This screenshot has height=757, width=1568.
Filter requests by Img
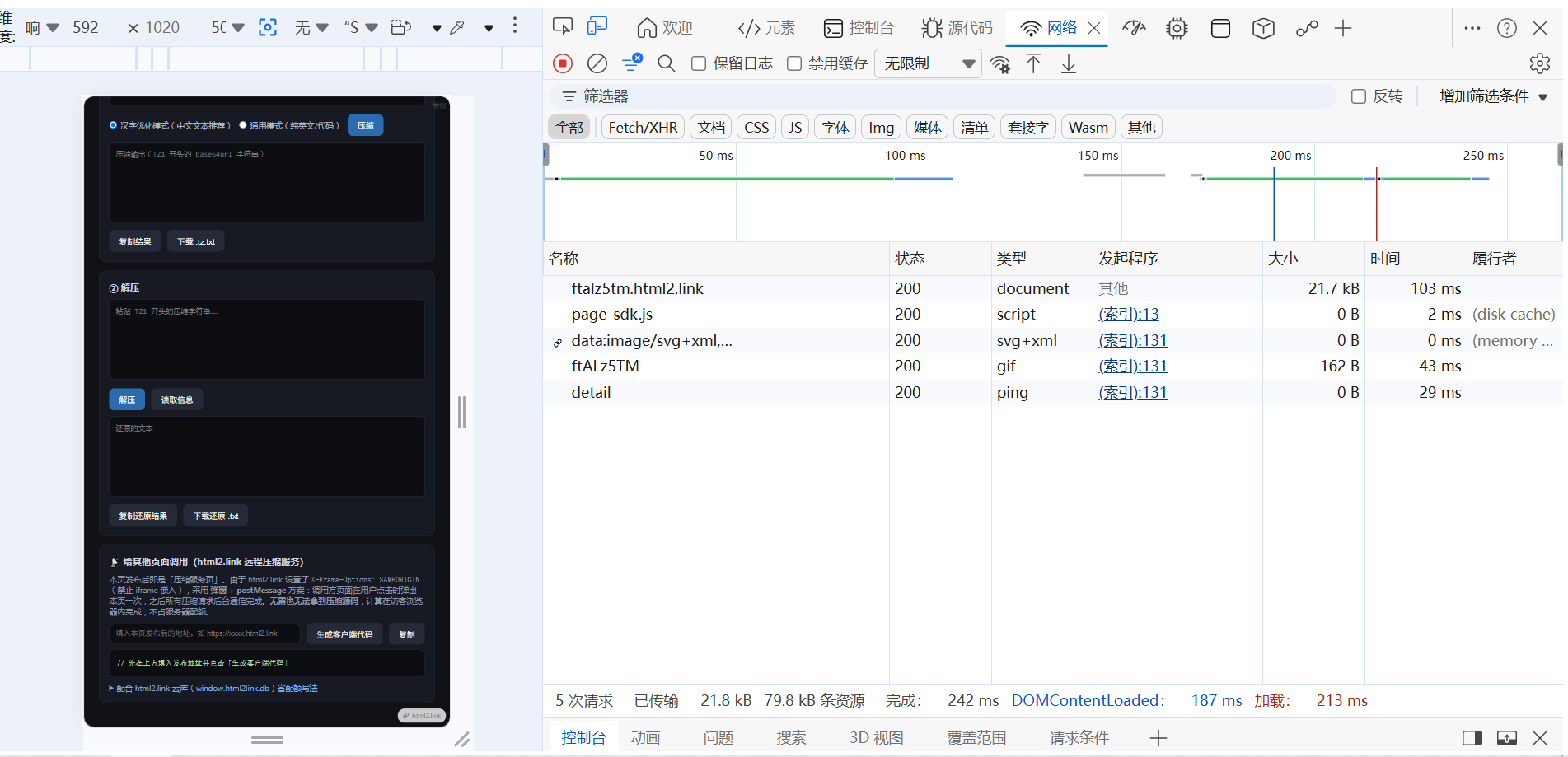(881, 128)
